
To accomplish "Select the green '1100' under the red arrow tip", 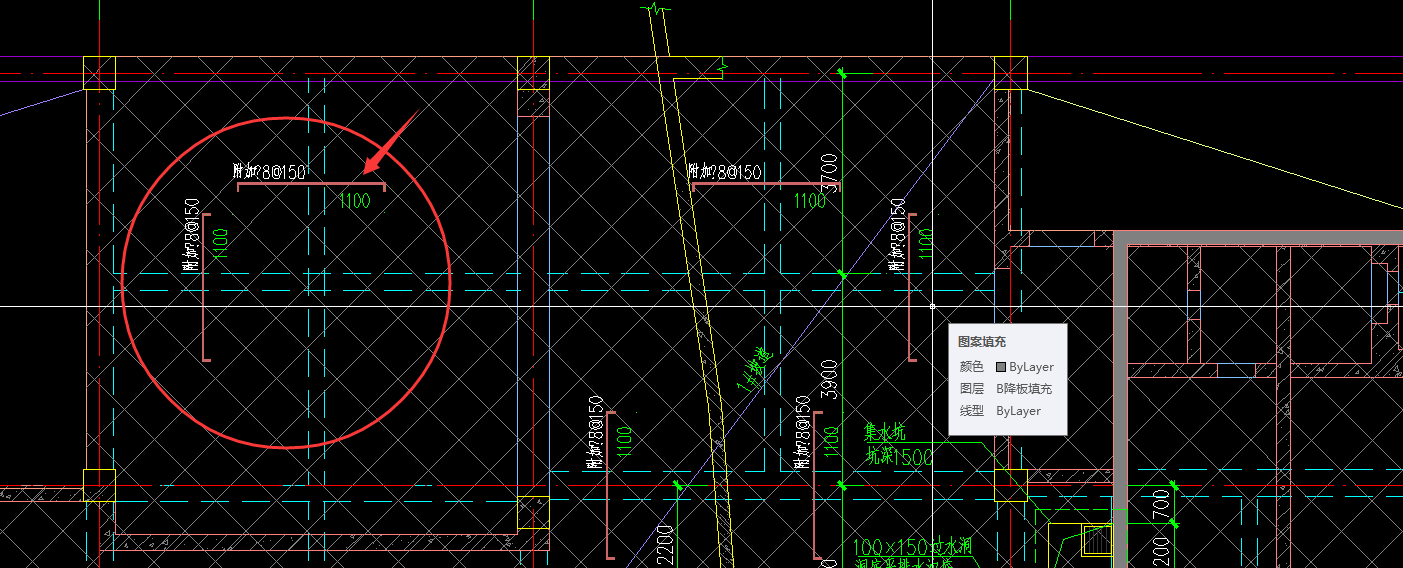I will tap(354, 201).
